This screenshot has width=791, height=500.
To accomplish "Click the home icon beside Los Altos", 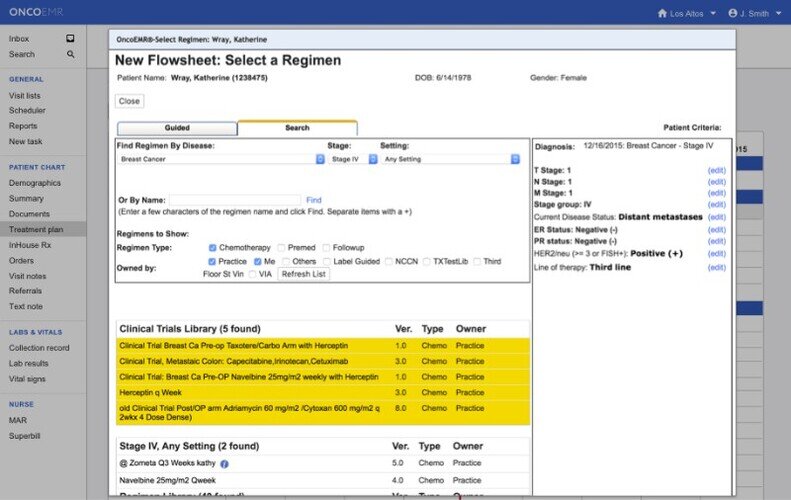I will (x=662, y=13).
